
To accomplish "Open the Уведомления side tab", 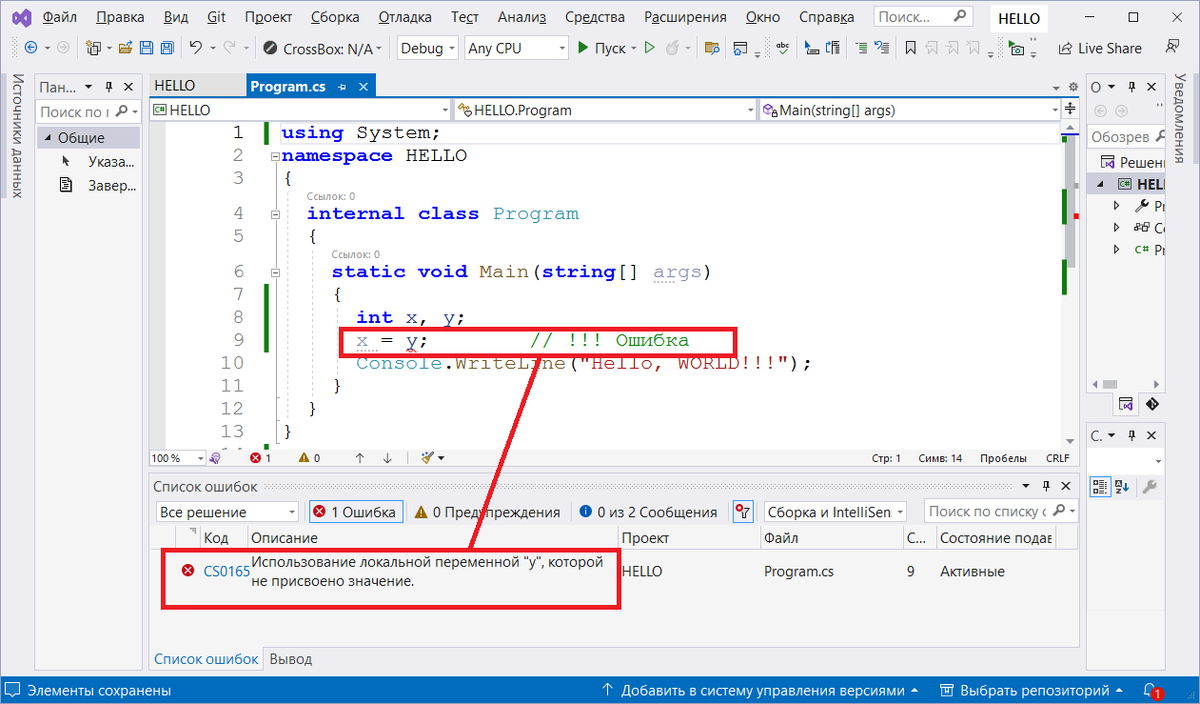I will pos(1180,118).
